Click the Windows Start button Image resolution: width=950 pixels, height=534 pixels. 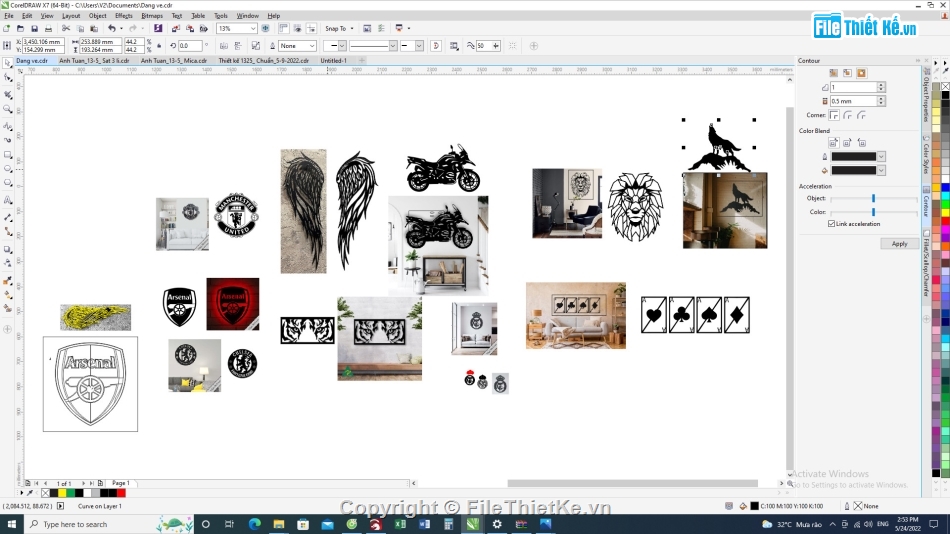(x=12, y=524)
